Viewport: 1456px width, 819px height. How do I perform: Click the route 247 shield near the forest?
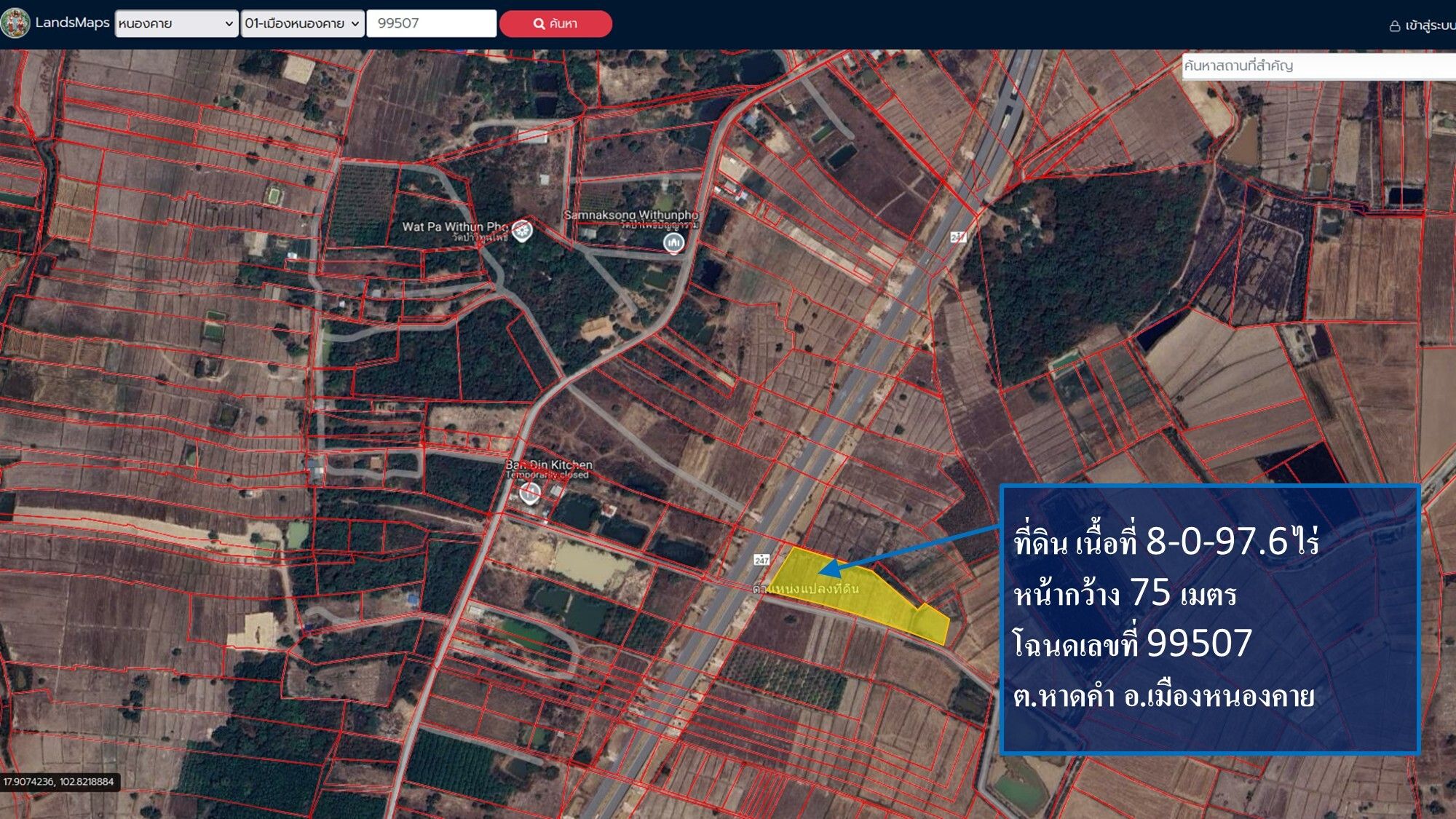pos(958,237)
